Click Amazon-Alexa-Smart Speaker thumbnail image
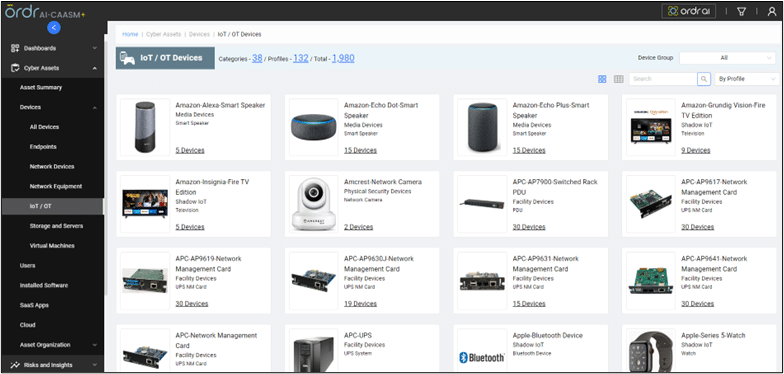784x374 pixels. point(145,127)
